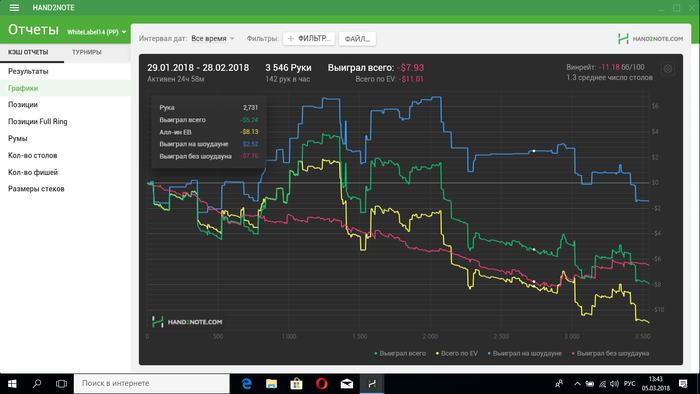
Task: Open People icon in taskbar
Action: 558,384
